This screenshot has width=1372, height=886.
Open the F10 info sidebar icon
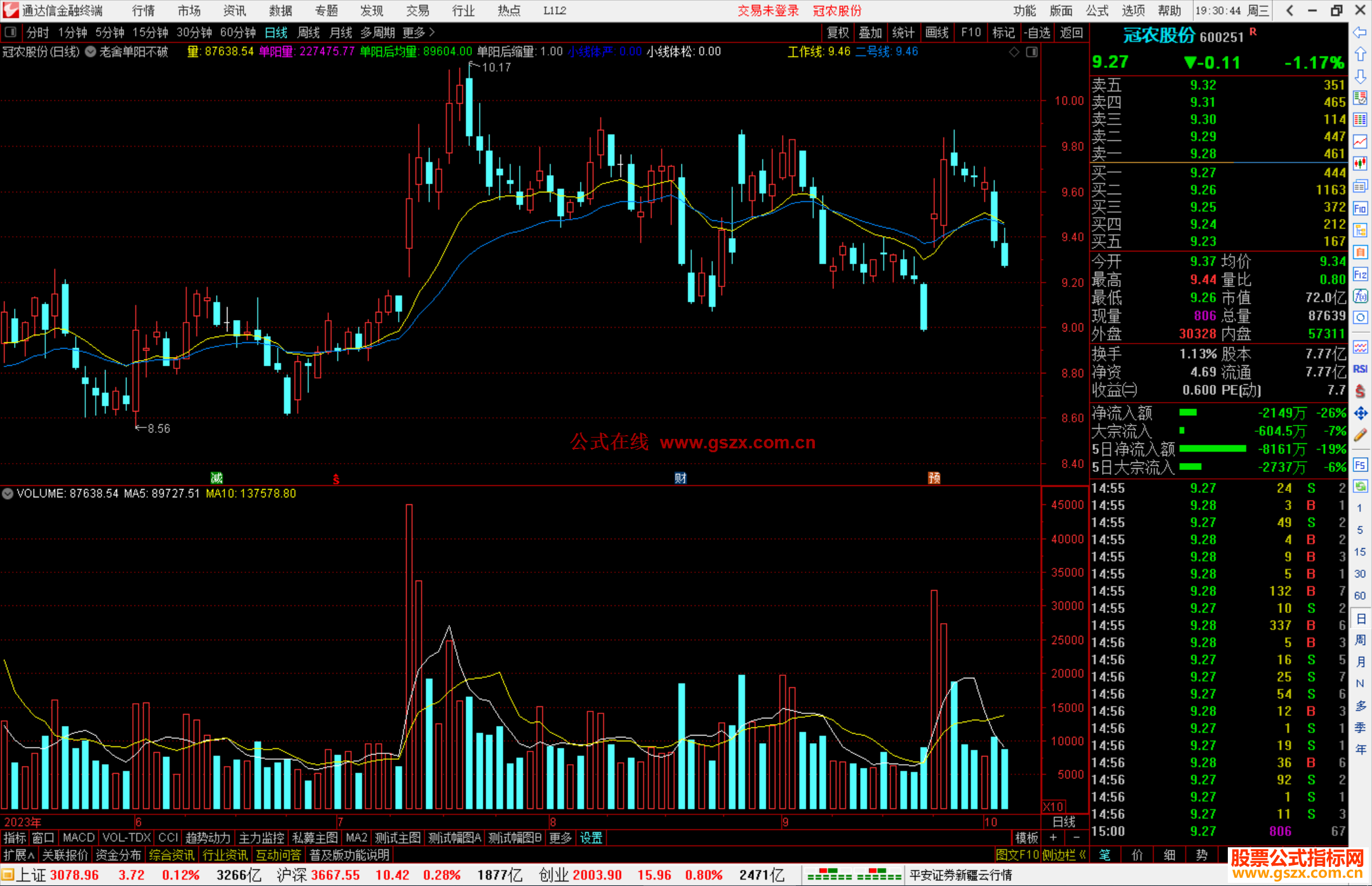point(1360,208)
